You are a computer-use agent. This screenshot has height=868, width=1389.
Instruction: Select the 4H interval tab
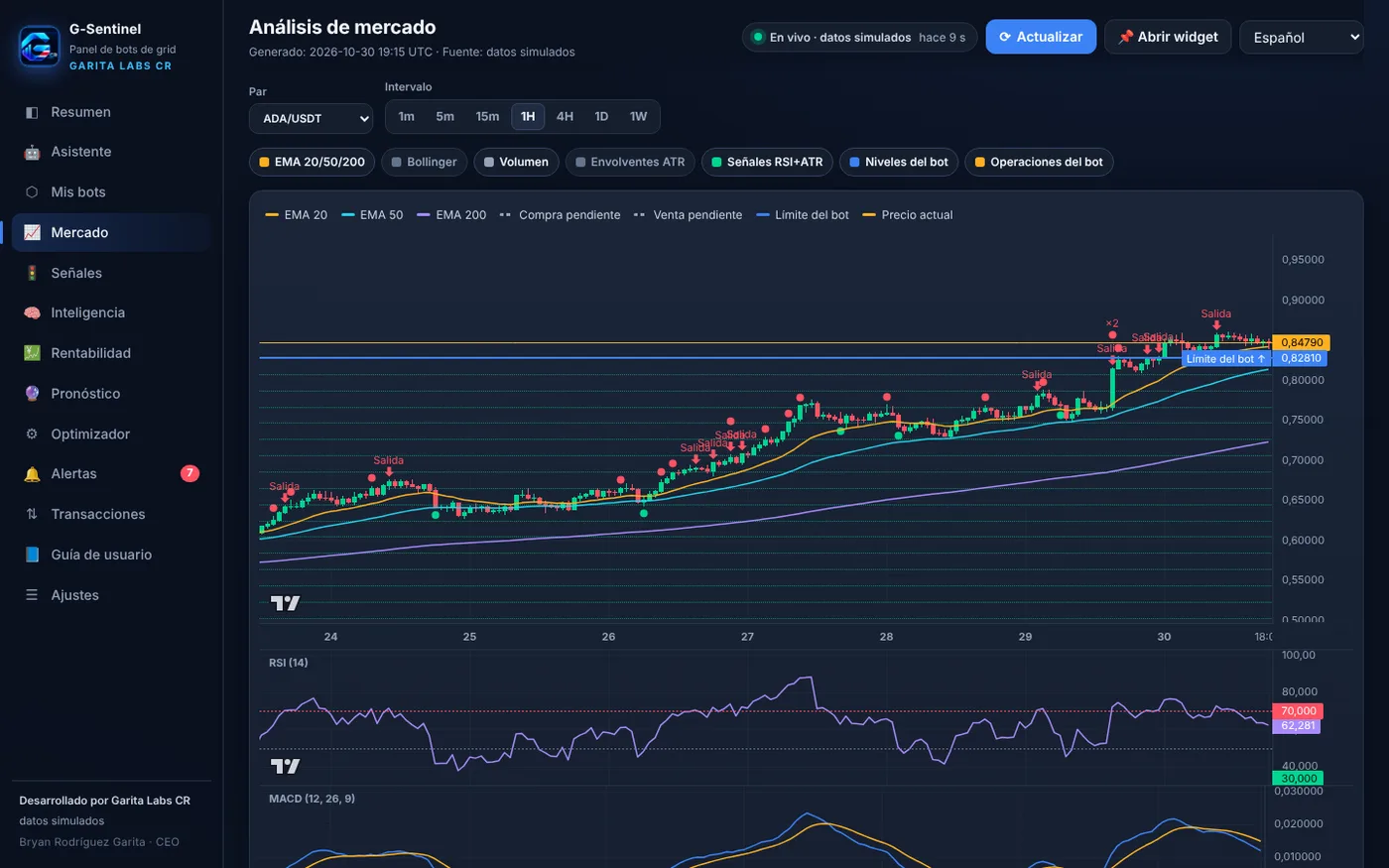pyautogui.click(x=565, y=116)
